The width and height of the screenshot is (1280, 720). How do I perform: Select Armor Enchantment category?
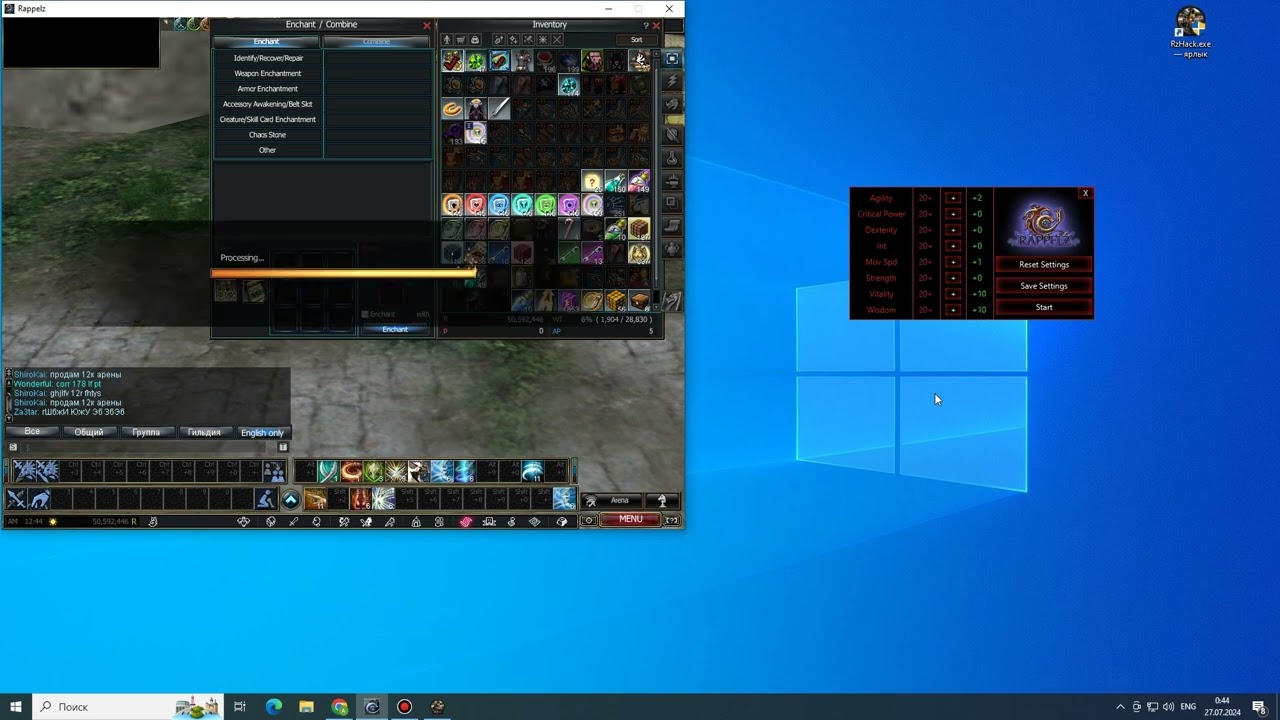coord(268,89)
